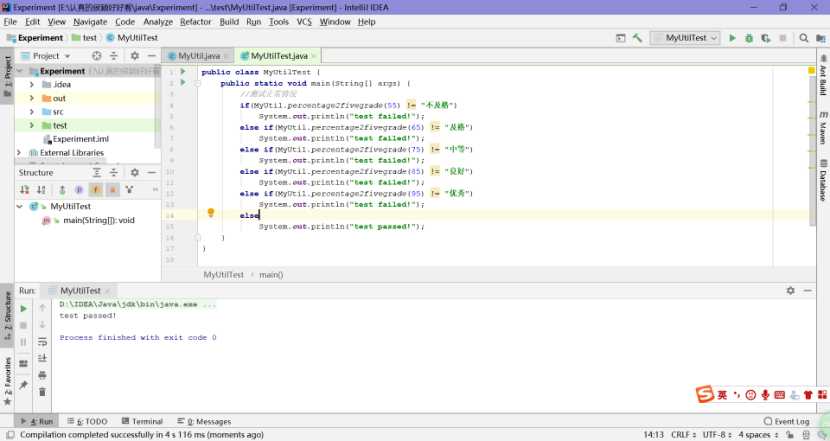Viewport: 830px width, 441px height.
Task: Expand External Libraries node
Action: point(20,152)
